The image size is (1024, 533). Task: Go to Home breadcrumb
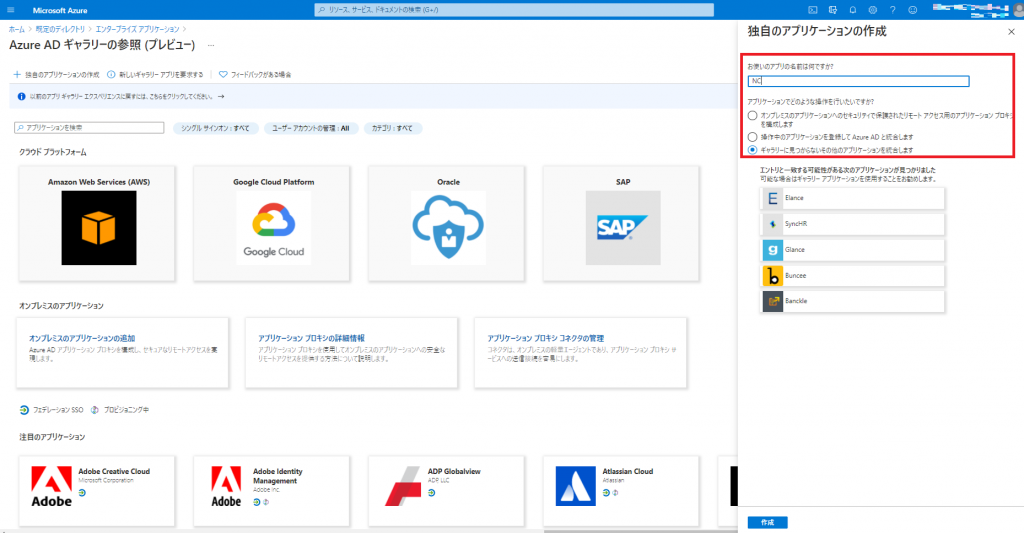pyautogui.click(x=17, y=29)
